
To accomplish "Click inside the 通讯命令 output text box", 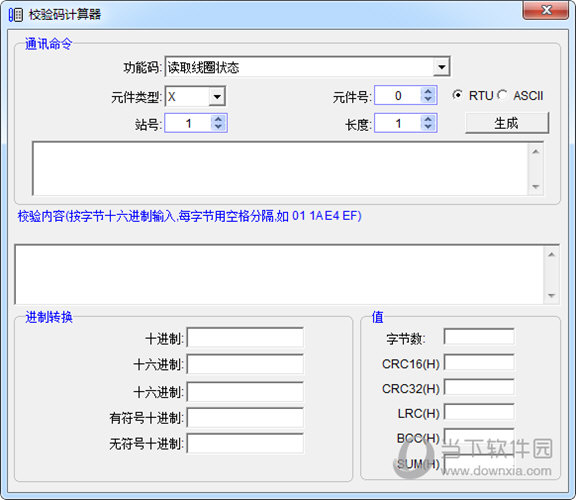I will click(x=280, y=169).
